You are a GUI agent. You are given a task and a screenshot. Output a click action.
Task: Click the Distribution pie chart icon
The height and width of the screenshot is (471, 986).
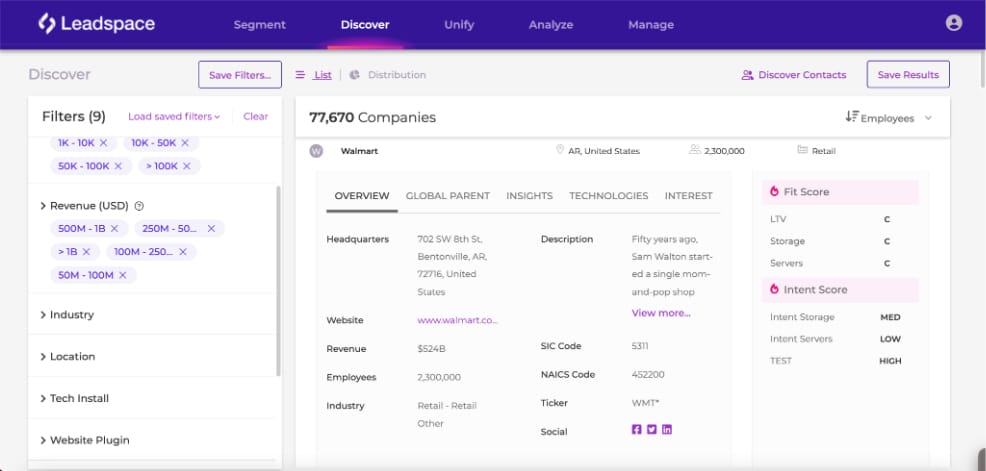tap(355, 75)
